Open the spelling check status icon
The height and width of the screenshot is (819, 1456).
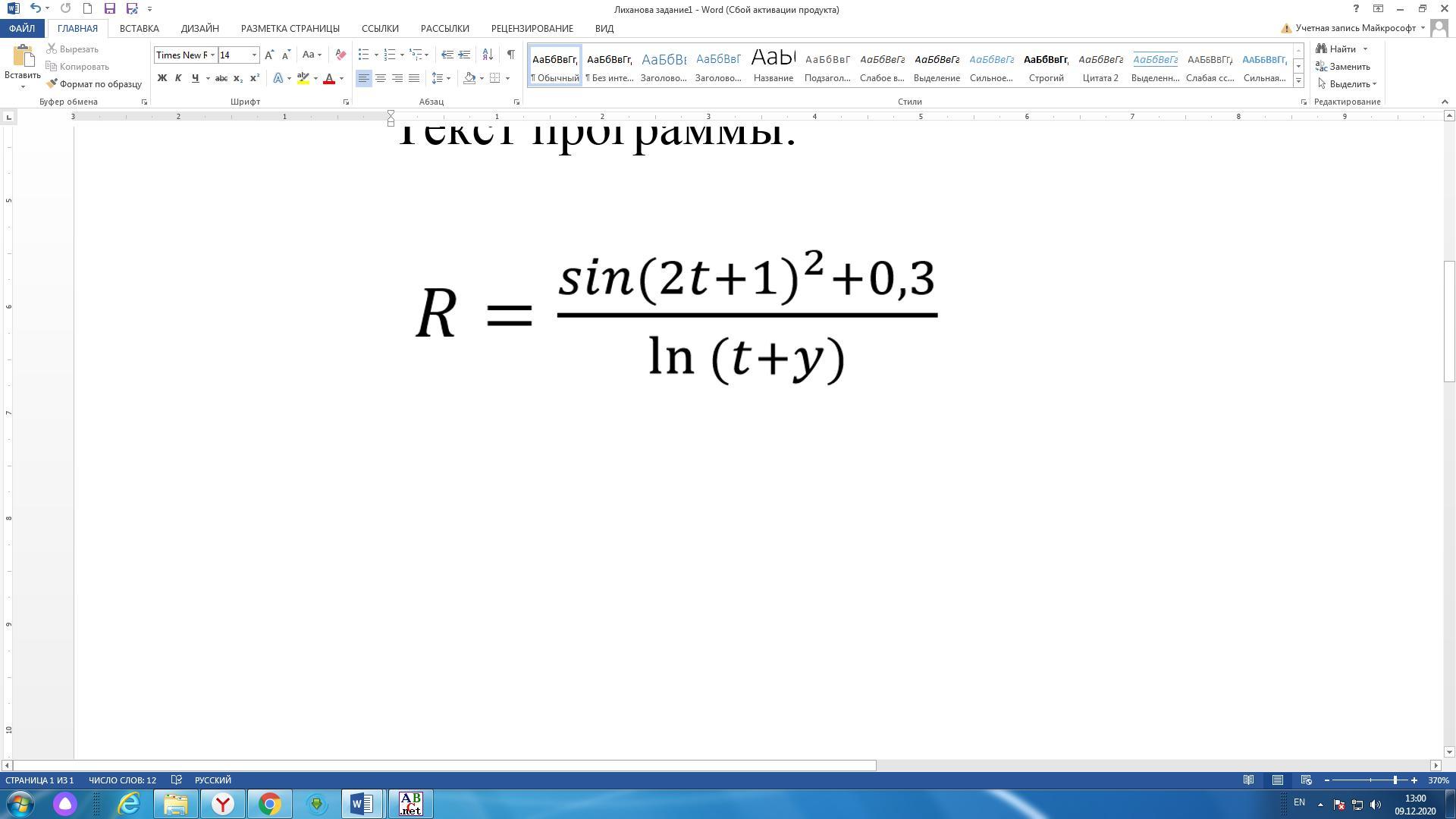point(176,780)
